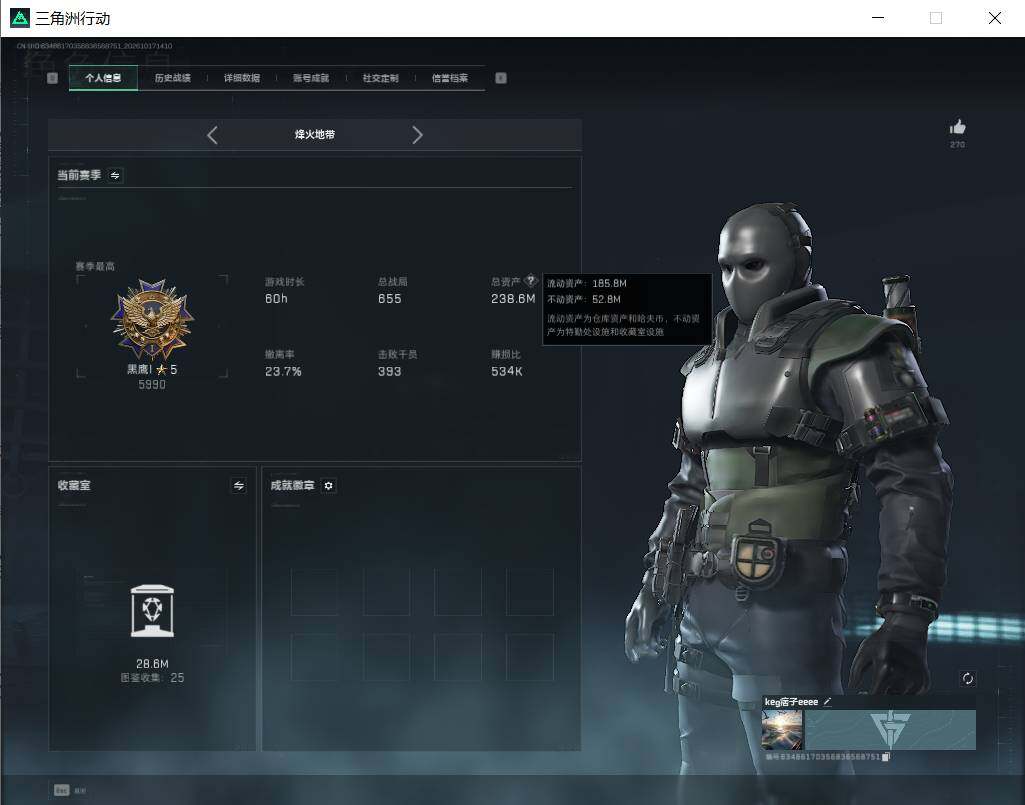Open the 详细数据 tab
Viewport: 1025px width, 805px height.
(242, 78)
